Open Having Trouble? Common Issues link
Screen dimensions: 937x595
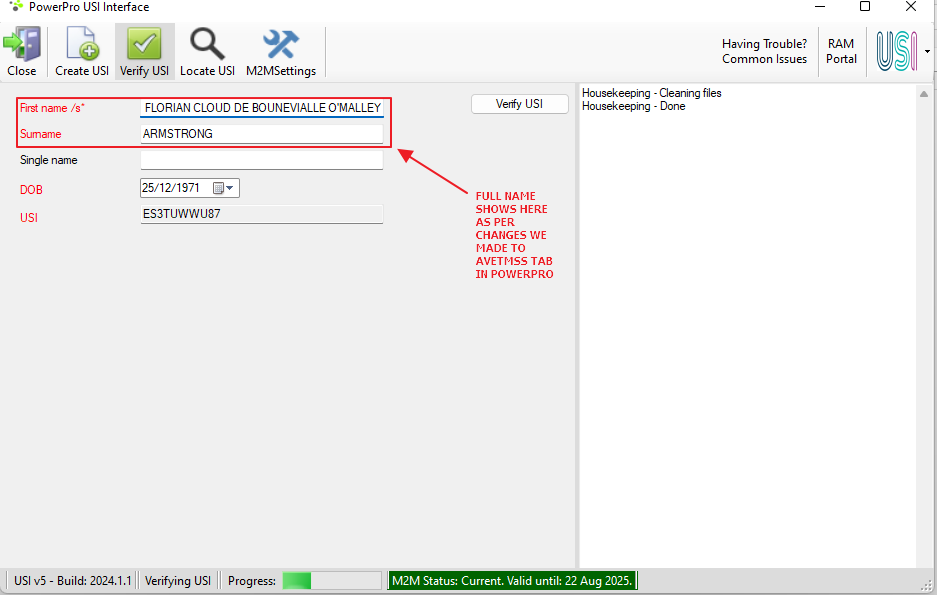point(764,51)
